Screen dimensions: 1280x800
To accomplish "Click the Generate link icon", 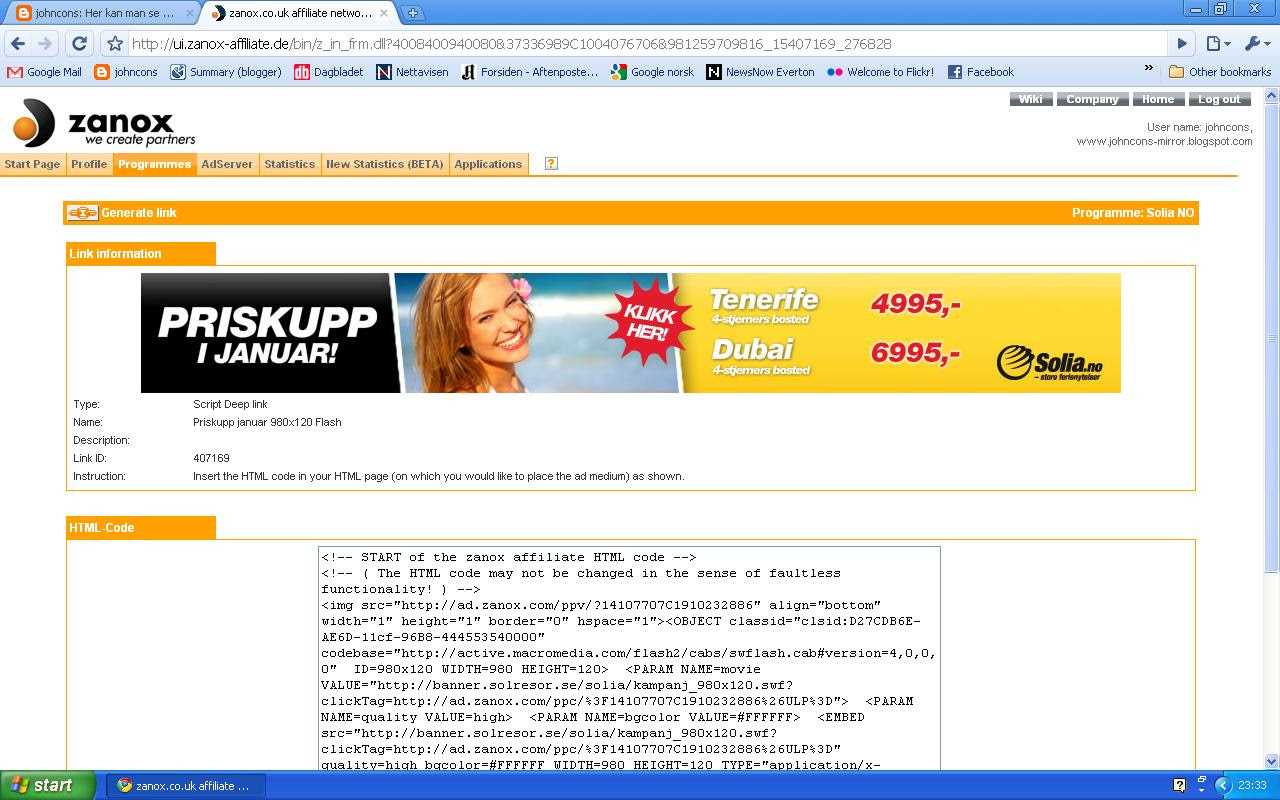I will [82, 213].
